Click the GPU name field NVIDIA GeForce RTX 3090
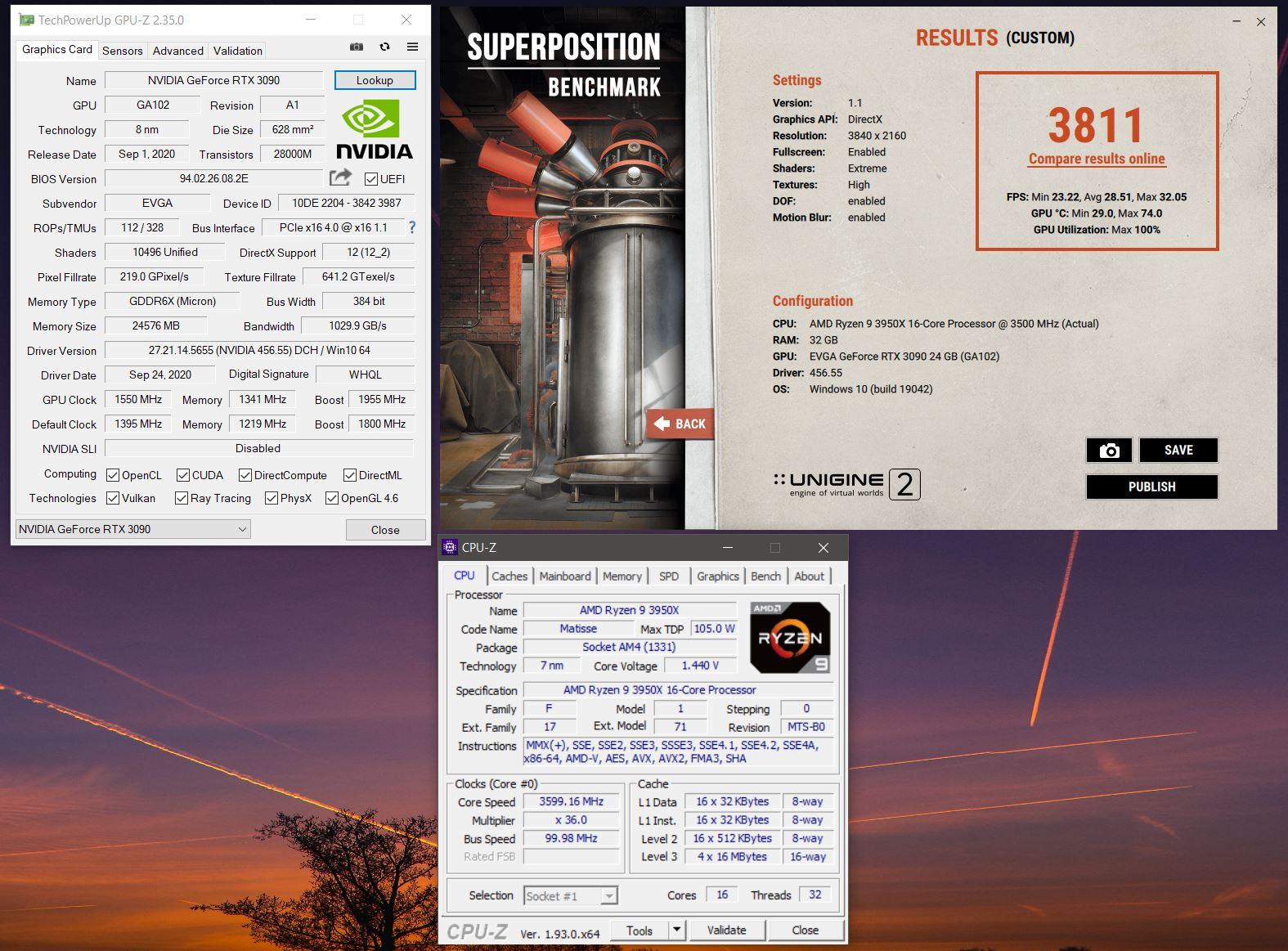1288x951 pixels. pyautogui.click(x=213, y=80)
